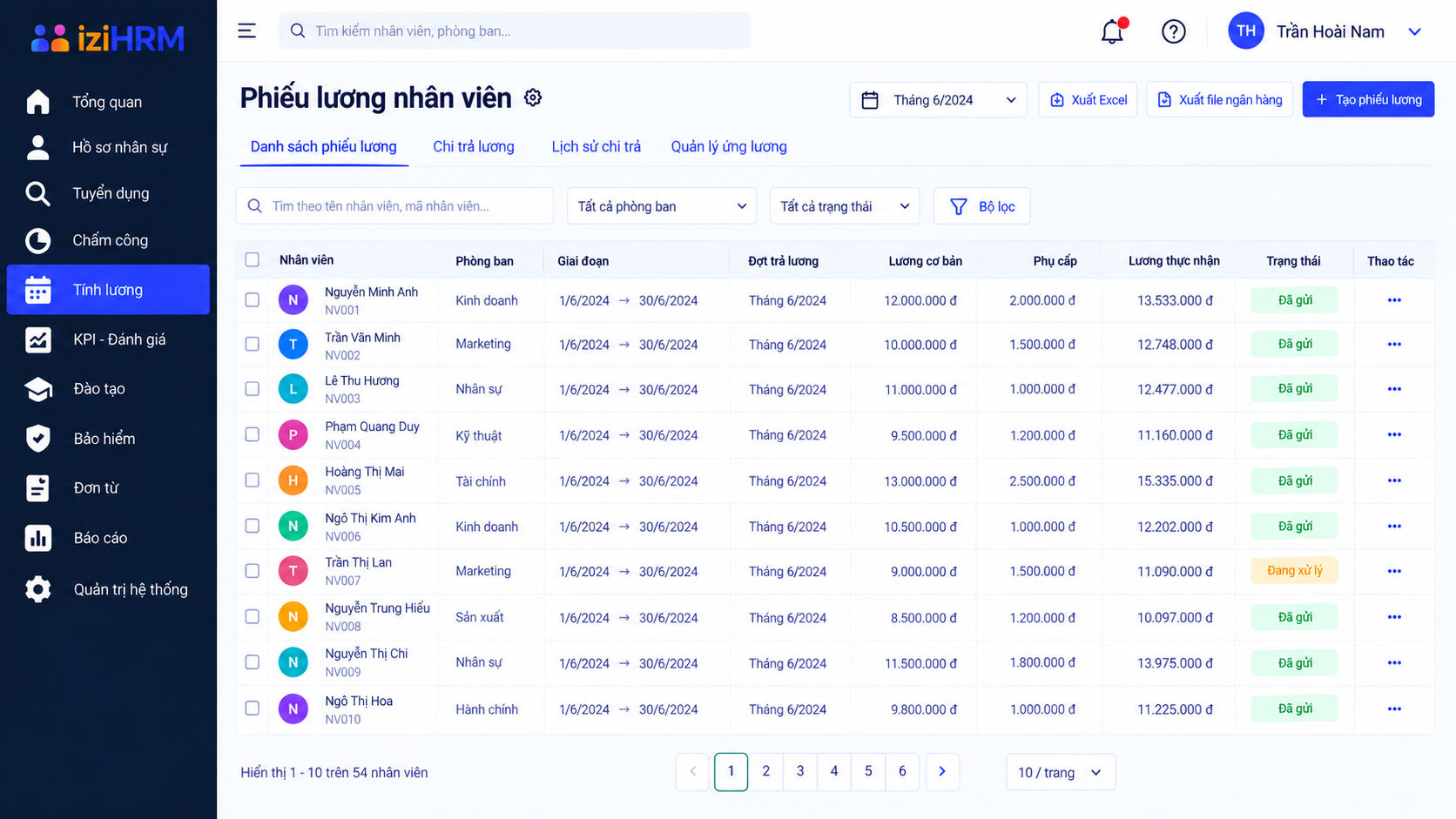Select checkbox for Trần Văn Minh row
This screenshot has width=1456, height=819.
point(253,344)
